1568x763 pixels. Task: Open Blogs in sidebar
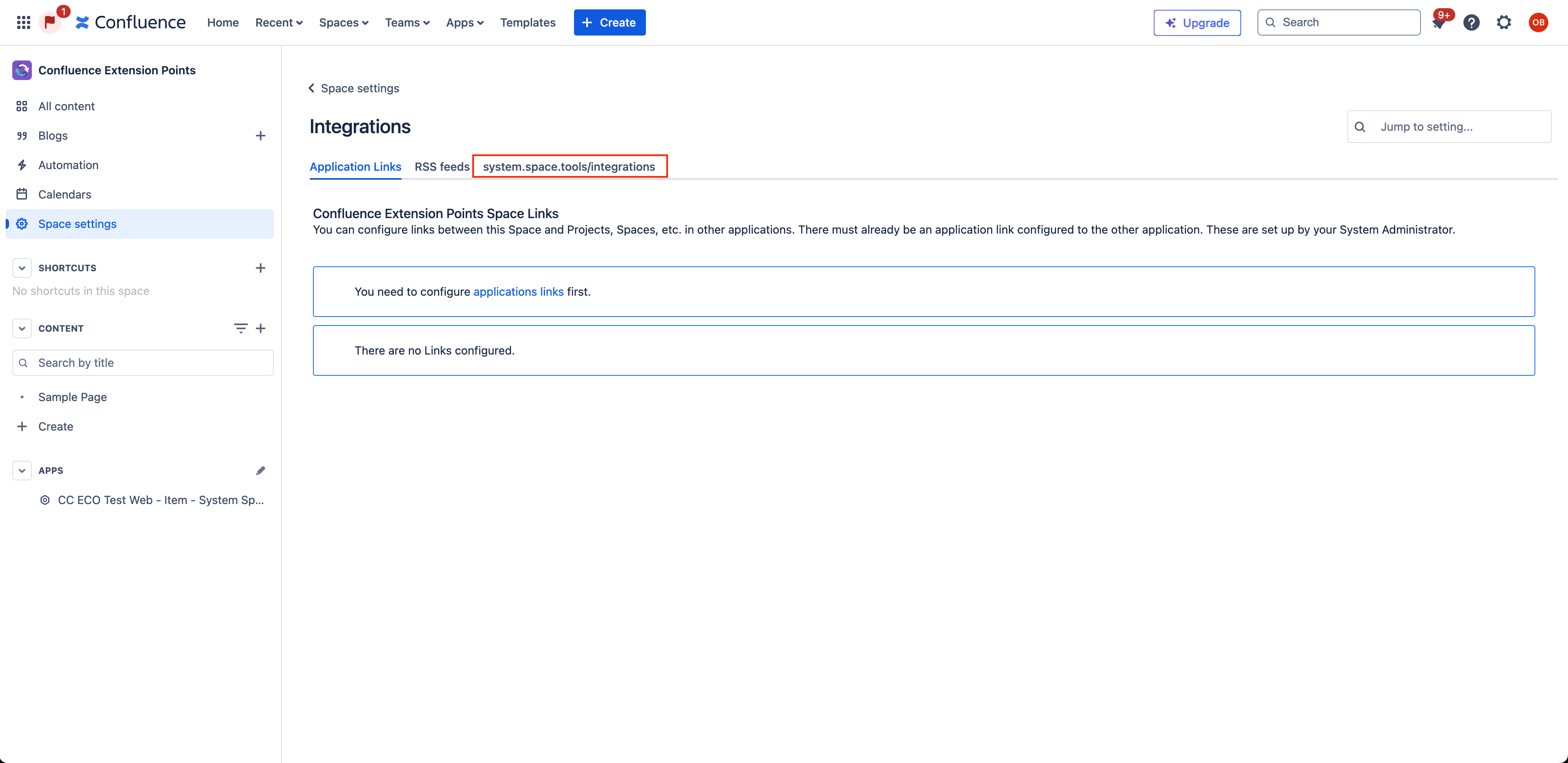(x=53, y=136)
